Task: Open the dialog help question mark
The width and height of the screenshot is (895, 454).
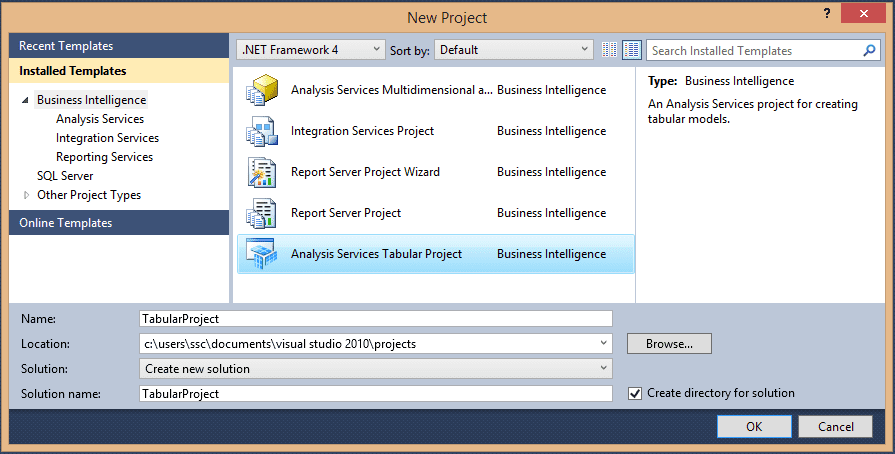Action: [827, 13]
